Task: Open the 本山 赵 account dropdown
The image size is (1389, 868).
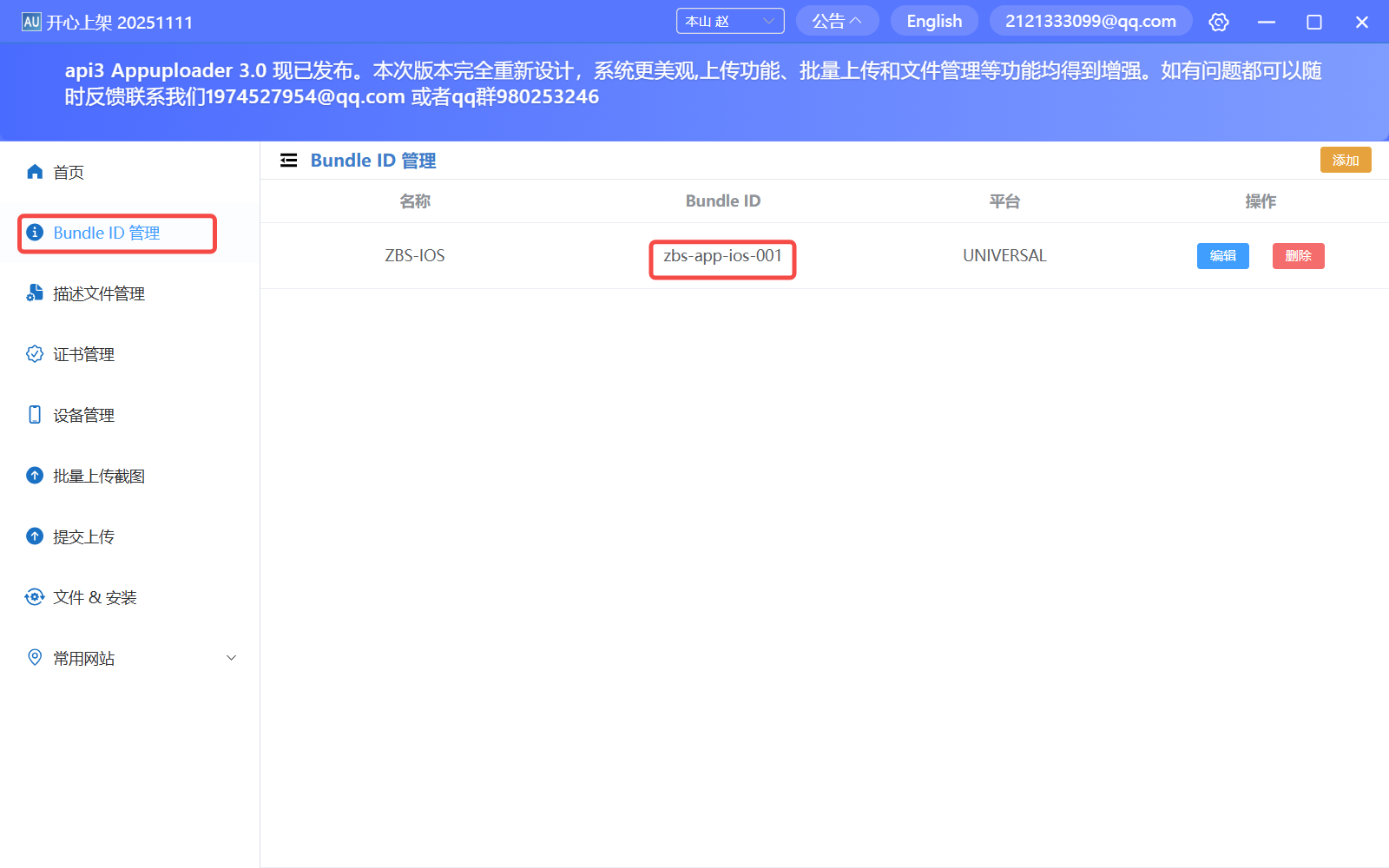Action: click(730, 20)
